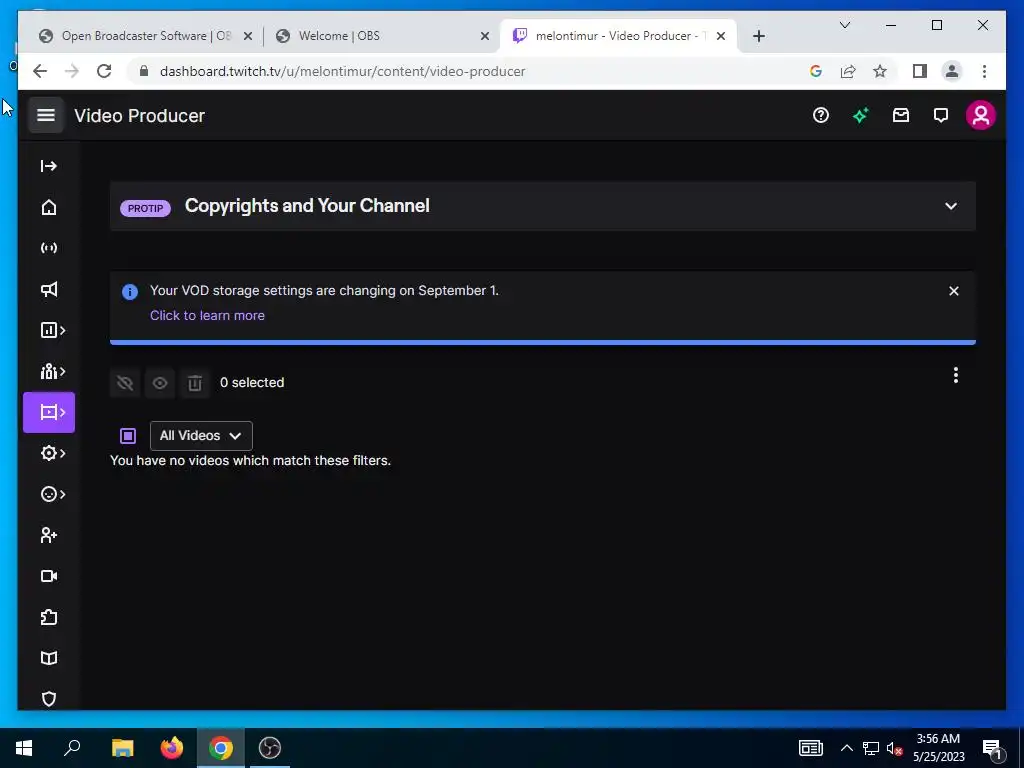
Task: Click the Google icon in address bar
Action: pyautogui.click(x=816, y=71)
